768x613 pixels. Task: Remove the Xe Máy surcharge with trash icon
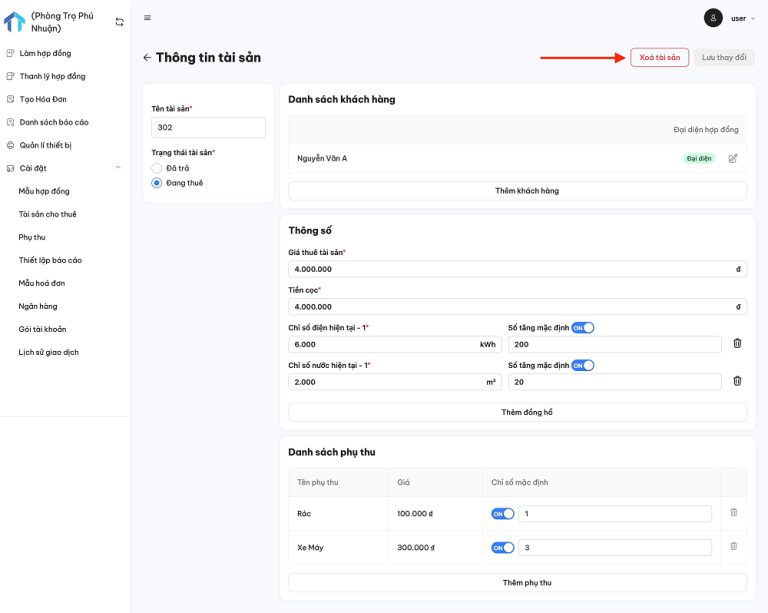click(733, 547)
